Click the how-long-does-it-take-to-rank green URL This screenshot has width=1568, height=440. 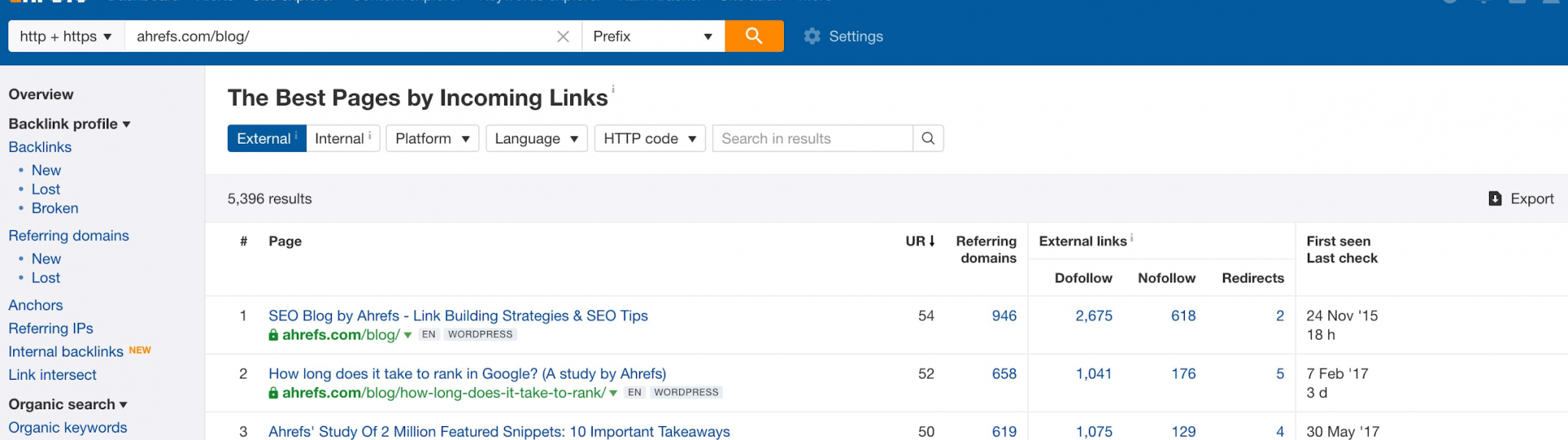click(x=444, y=393)
